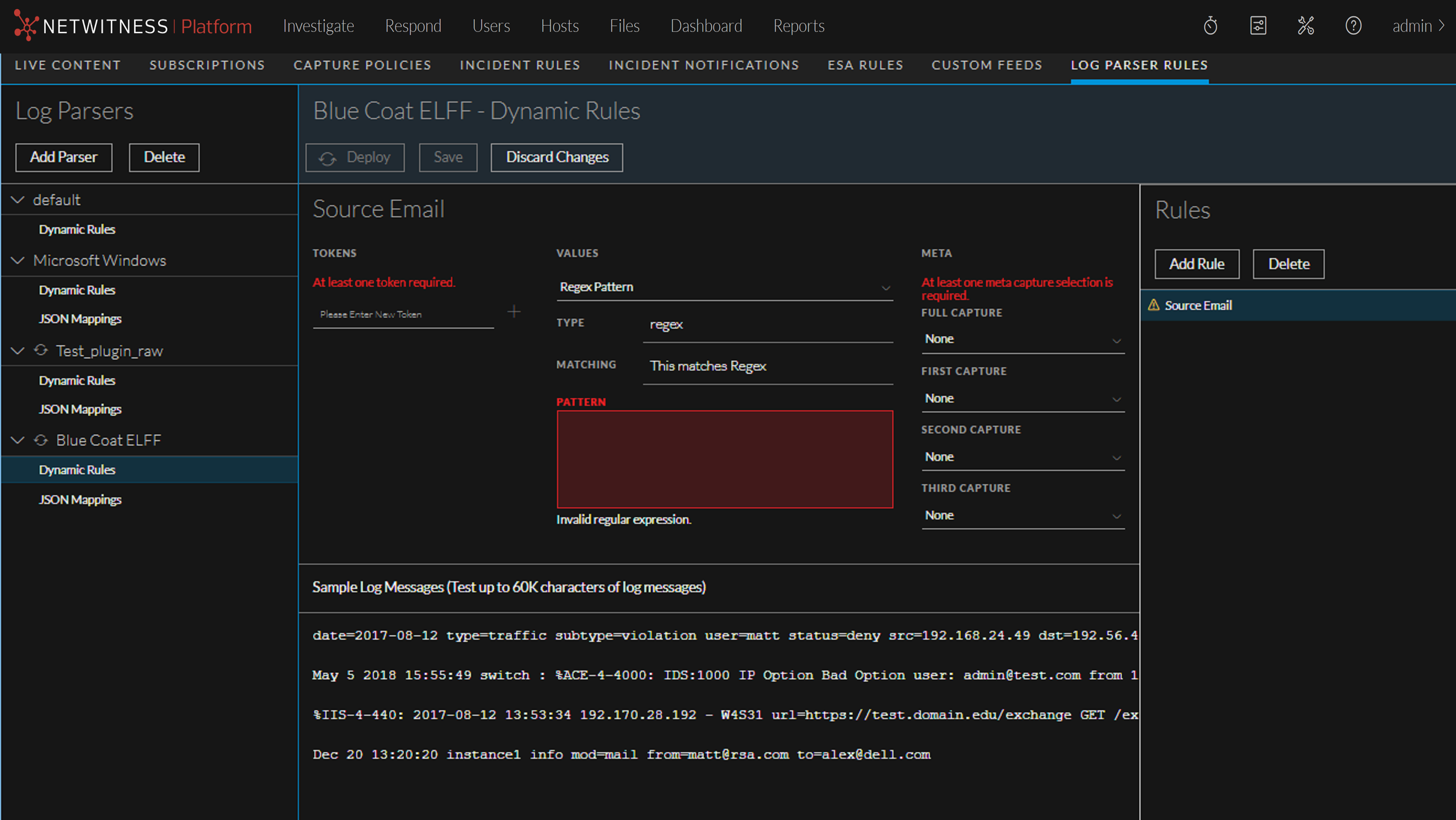The image size is (1456, 820).
Task: Click sync icon beside Blue Coat ELFF
Action: coord(41,440)
